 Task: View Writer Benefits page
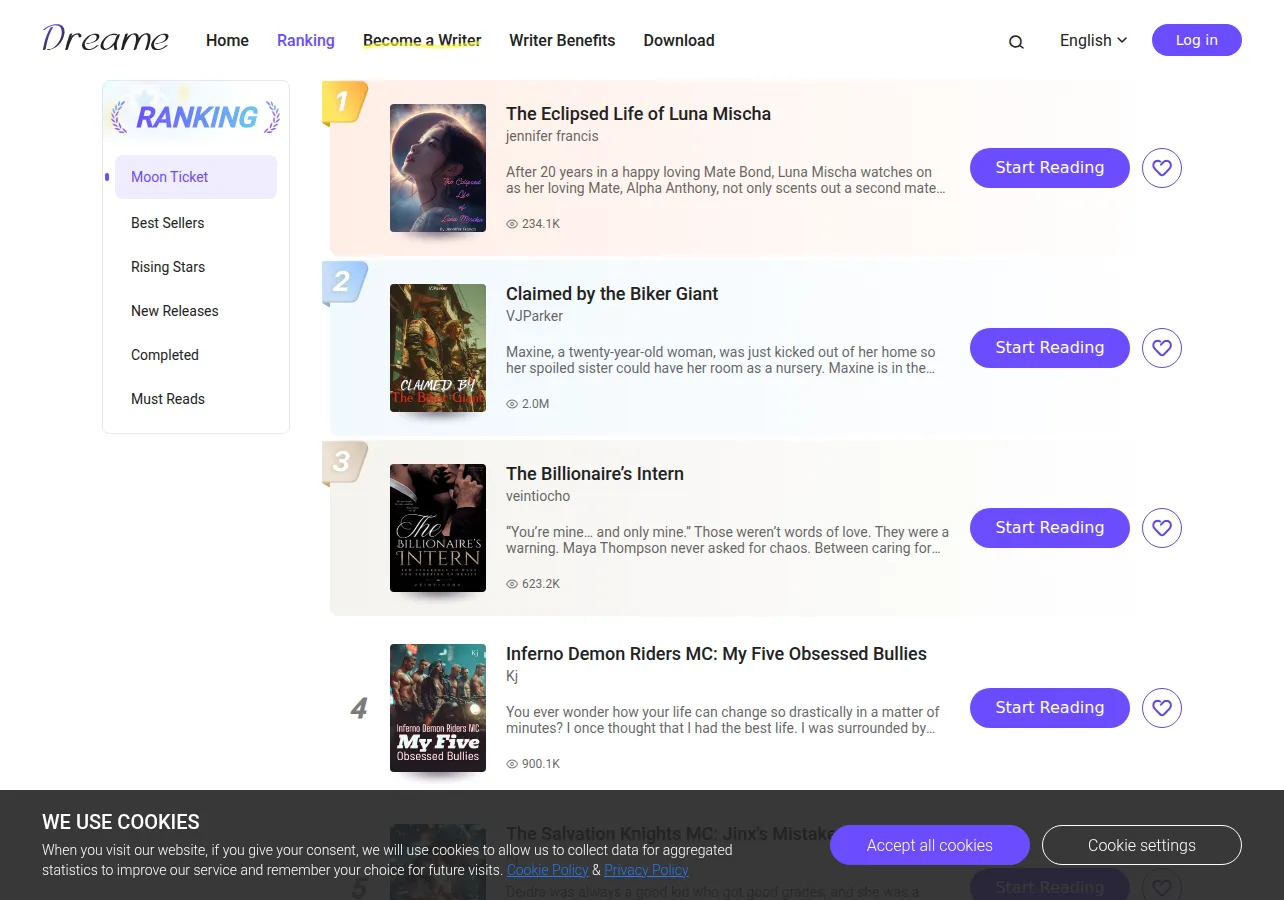[562, 40]
